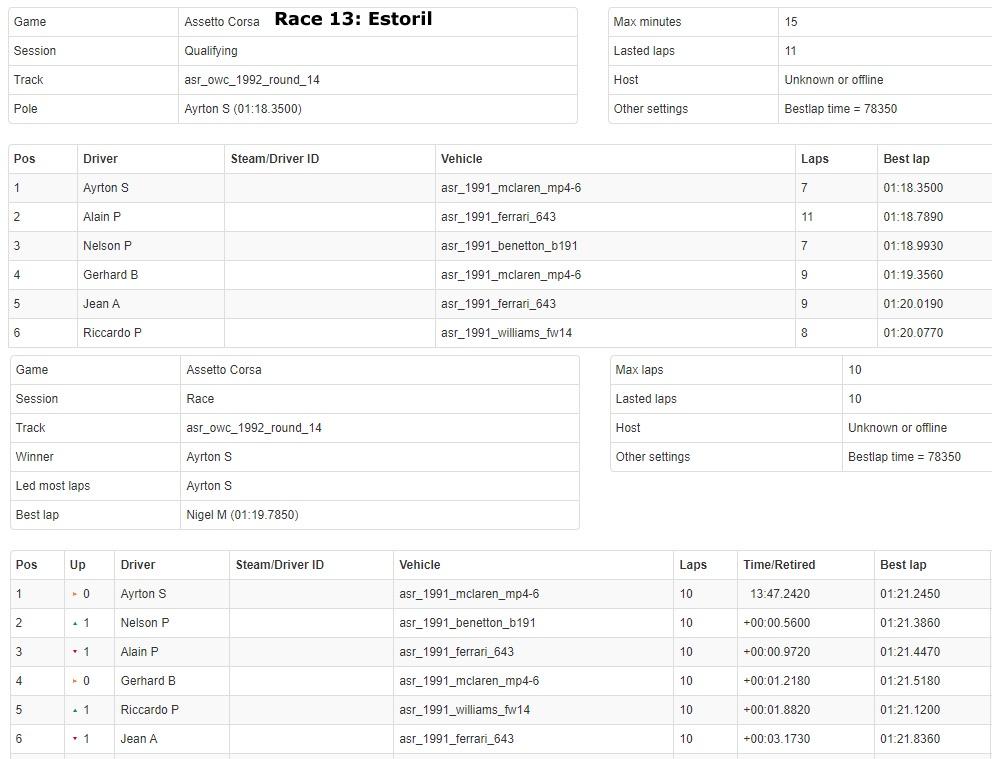Click asr_1991_williams_fw14 in race table

(464, 710)
